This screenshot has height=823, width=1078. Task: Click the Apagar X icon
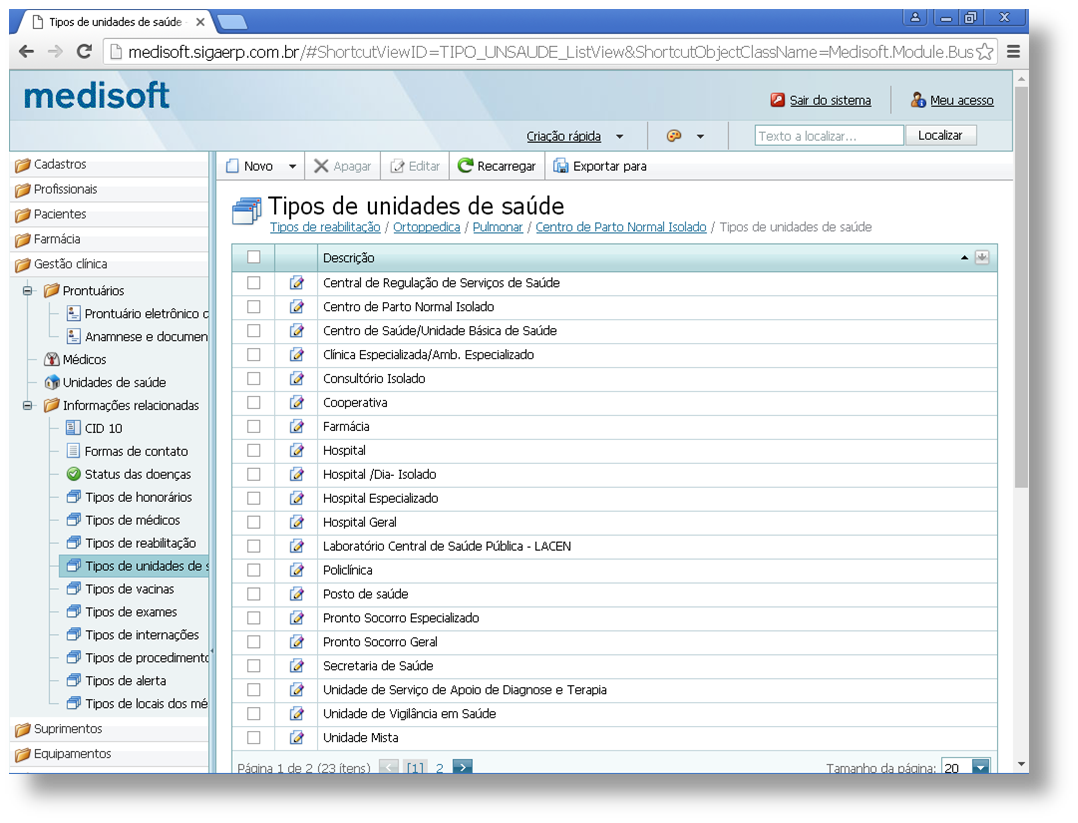click(321, 166)
